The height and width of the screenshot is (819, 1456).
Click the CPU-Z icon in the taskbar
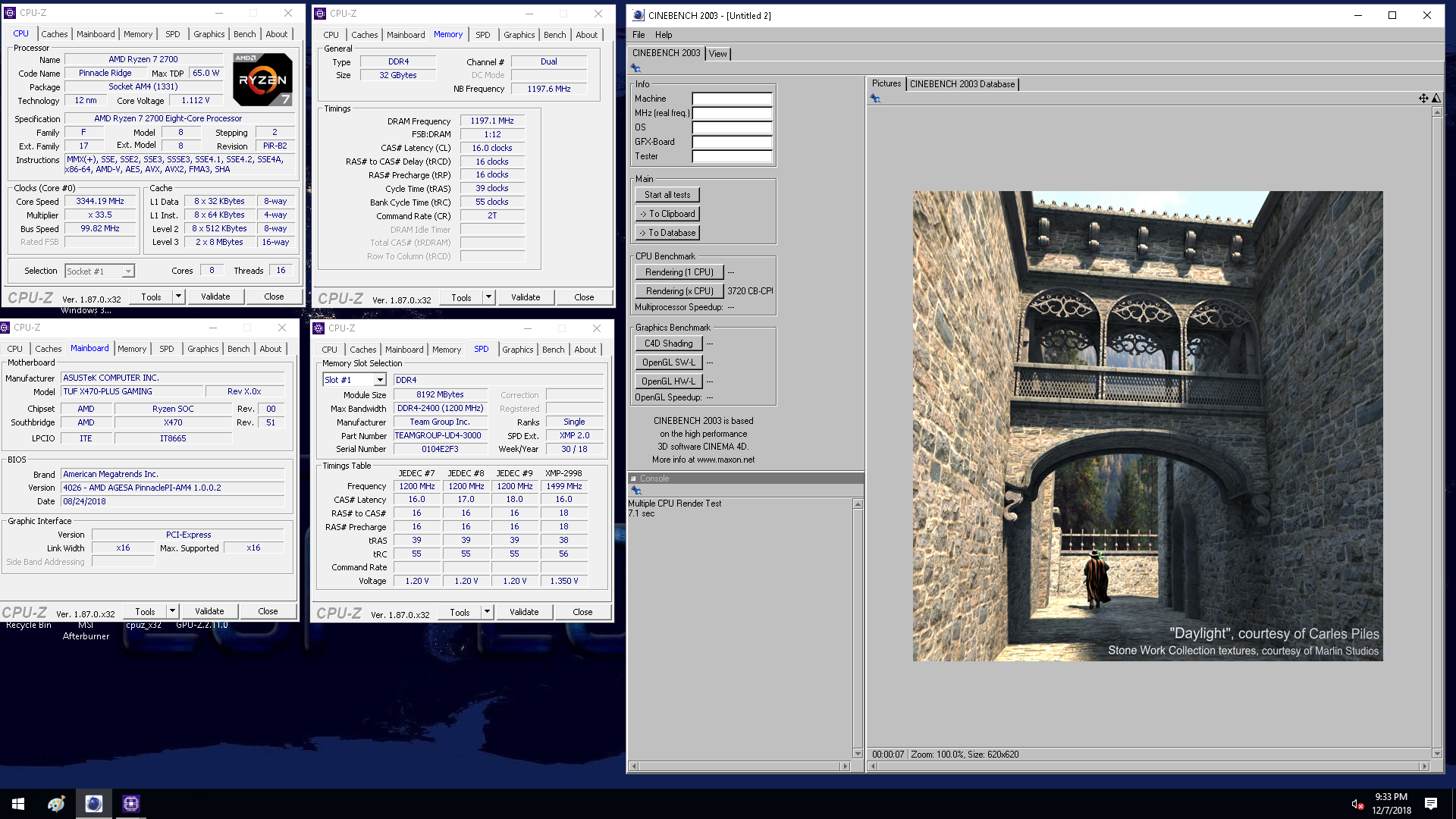(131, 804)
